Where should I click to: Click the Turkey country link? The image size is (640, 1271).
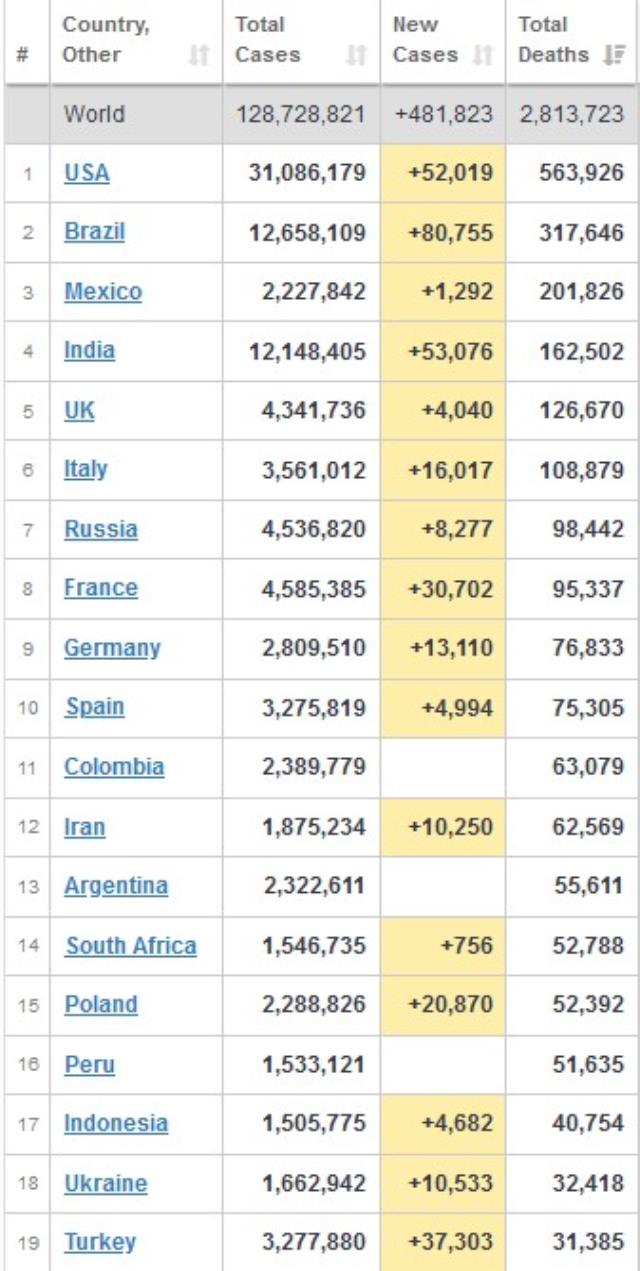coord(100,1243)
